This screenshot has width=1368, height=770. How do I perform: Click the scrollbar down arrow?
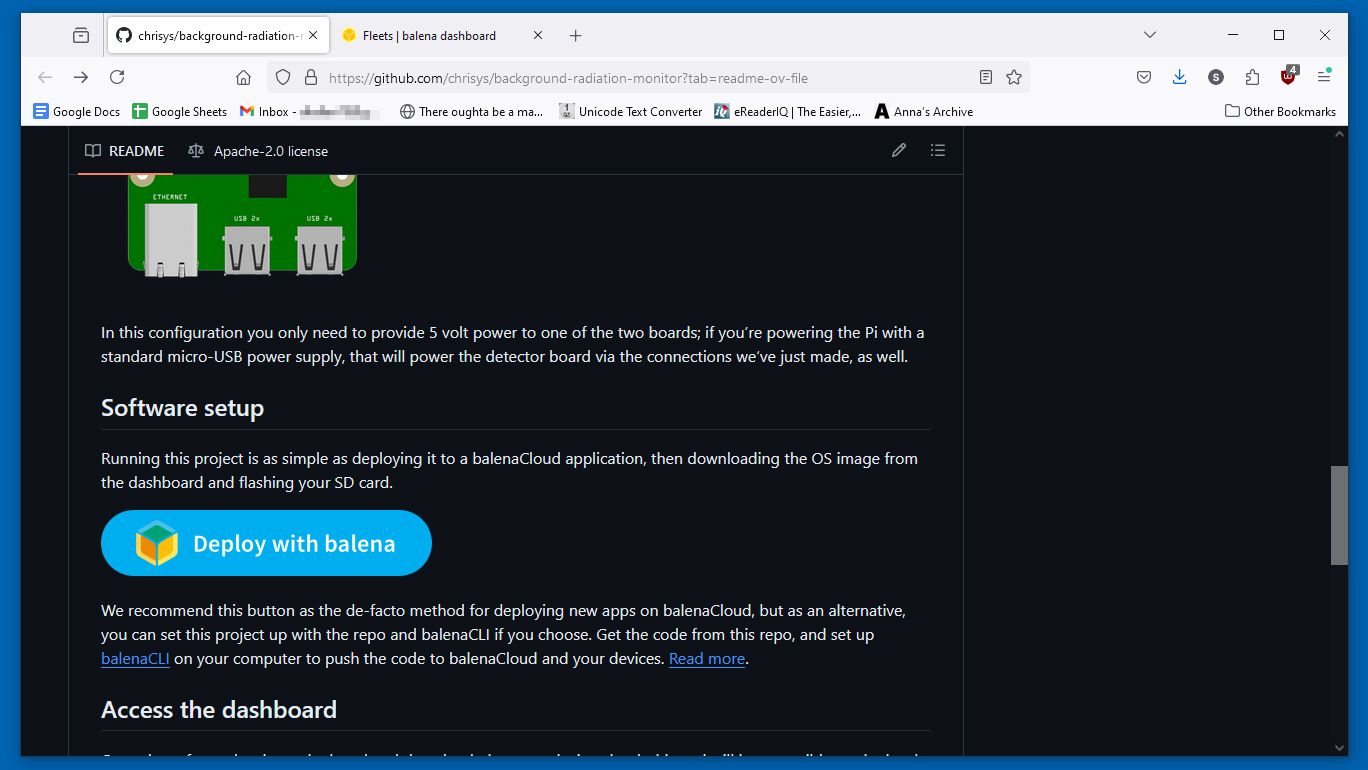(x=1339, y=748)
